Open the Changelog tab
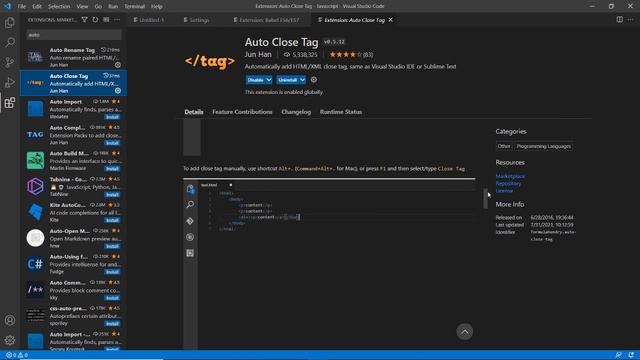 coord(296,112)
